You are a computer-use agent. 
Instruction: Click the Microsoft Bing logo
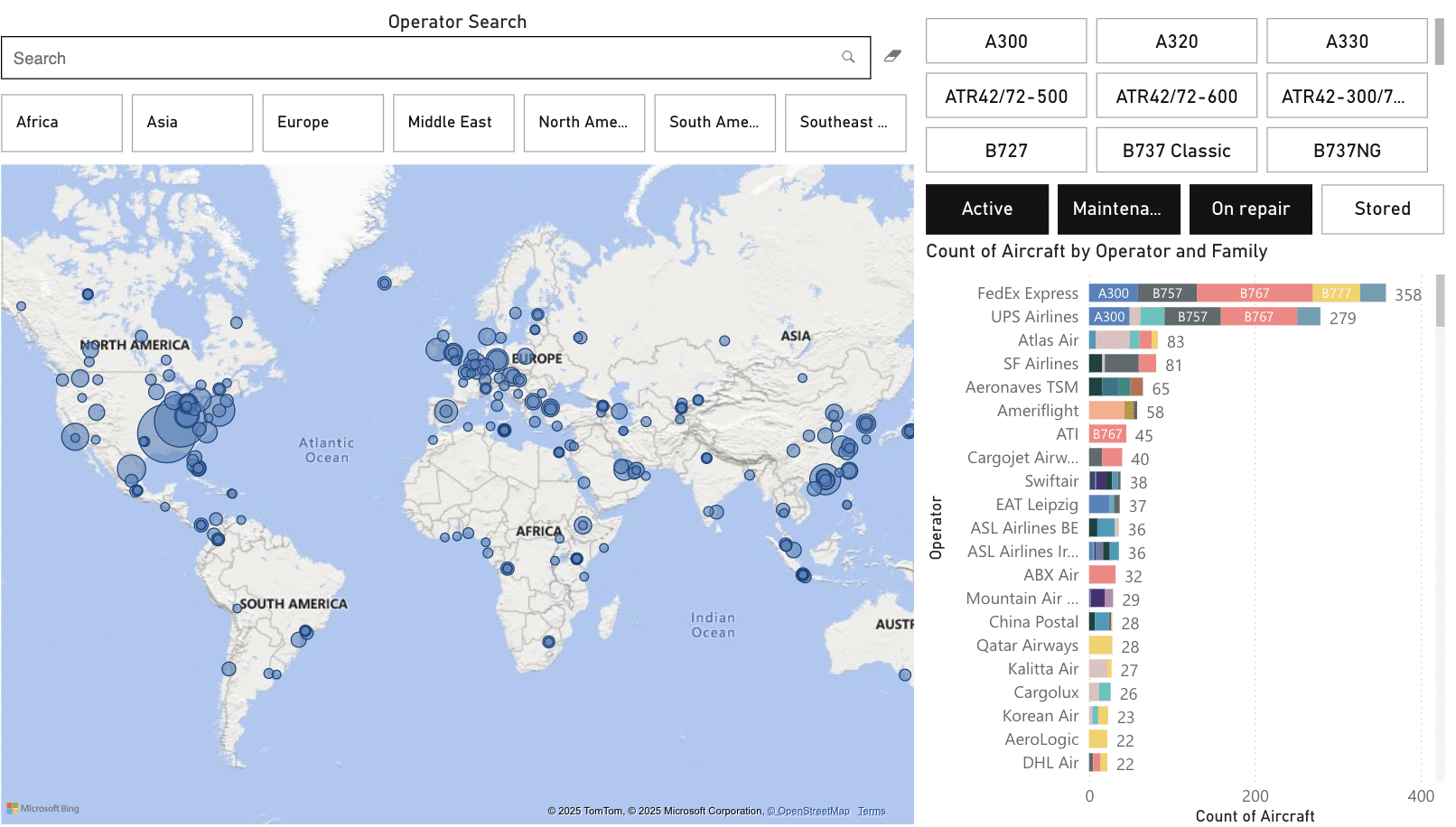(43, 808)
